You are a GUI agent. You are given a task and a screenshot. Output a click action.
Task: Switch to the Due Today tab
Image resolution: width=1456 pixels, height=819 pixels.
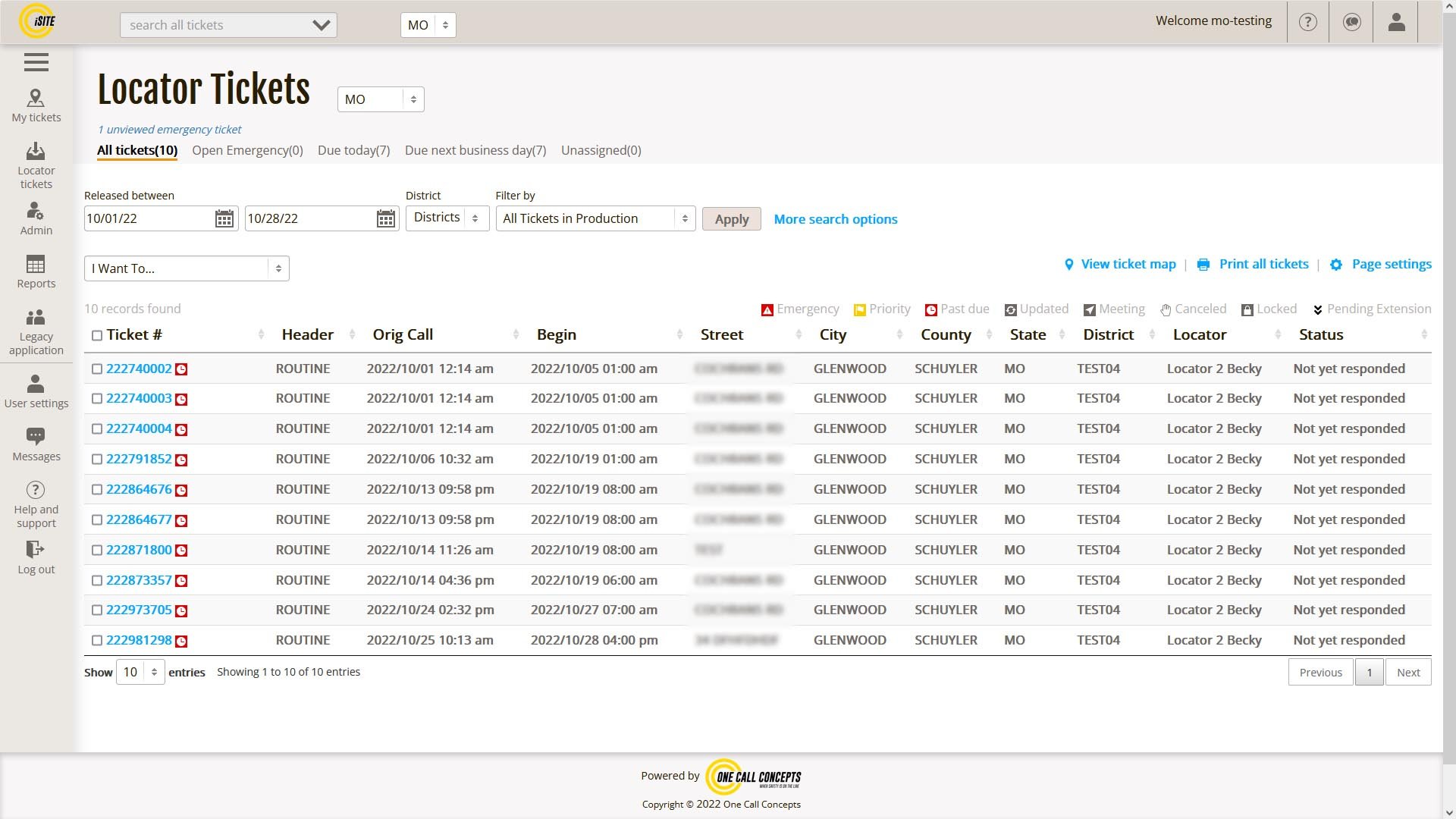354,150
